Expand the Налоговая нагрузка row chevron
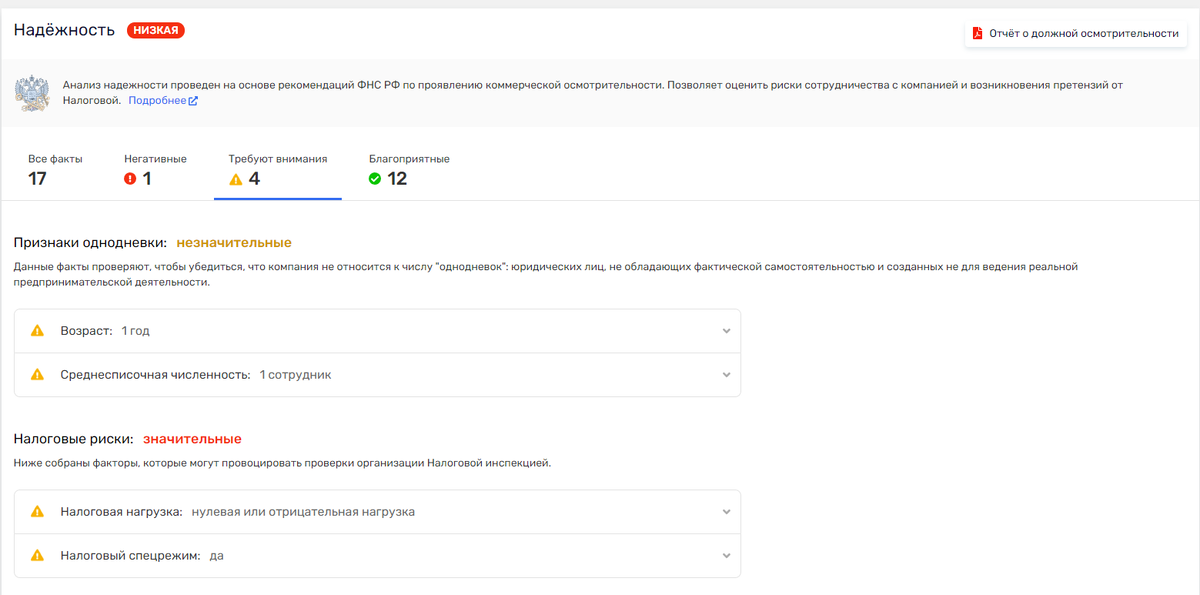The image size is (1200, 595). click(x=727, y=512)
